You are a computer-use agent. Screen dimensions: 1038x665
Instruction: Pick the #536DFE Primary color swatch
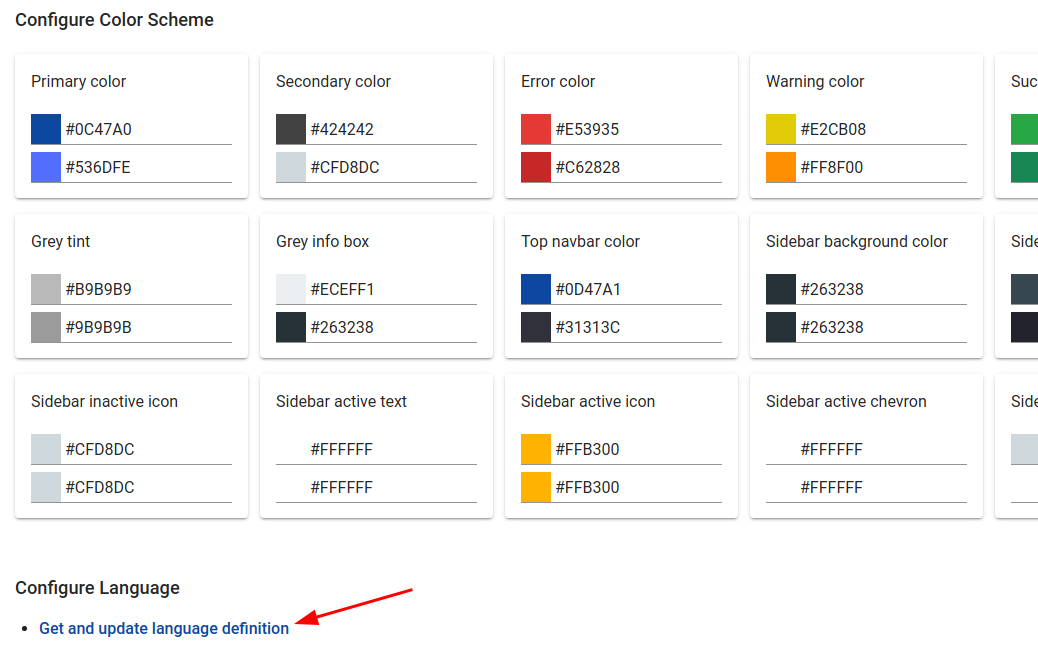tap(46, 167)
